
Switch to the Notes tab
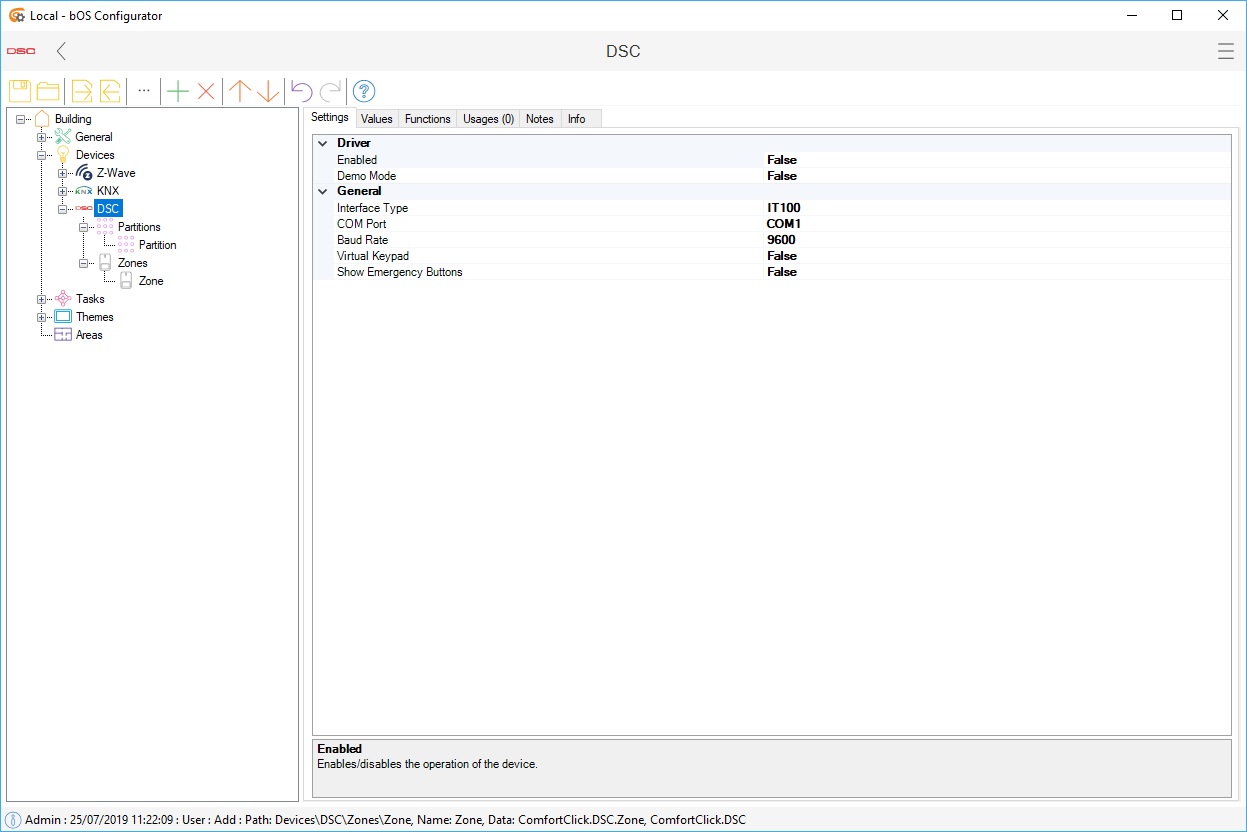tap(540, 119)
